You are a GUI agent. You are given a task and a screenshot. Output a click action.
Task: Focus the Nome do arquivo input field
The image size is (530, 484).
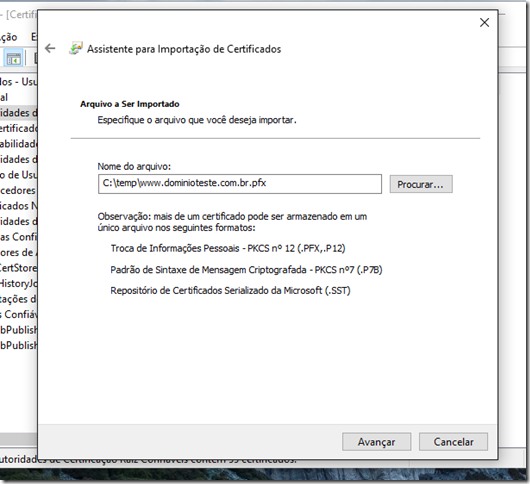[240, 184]
